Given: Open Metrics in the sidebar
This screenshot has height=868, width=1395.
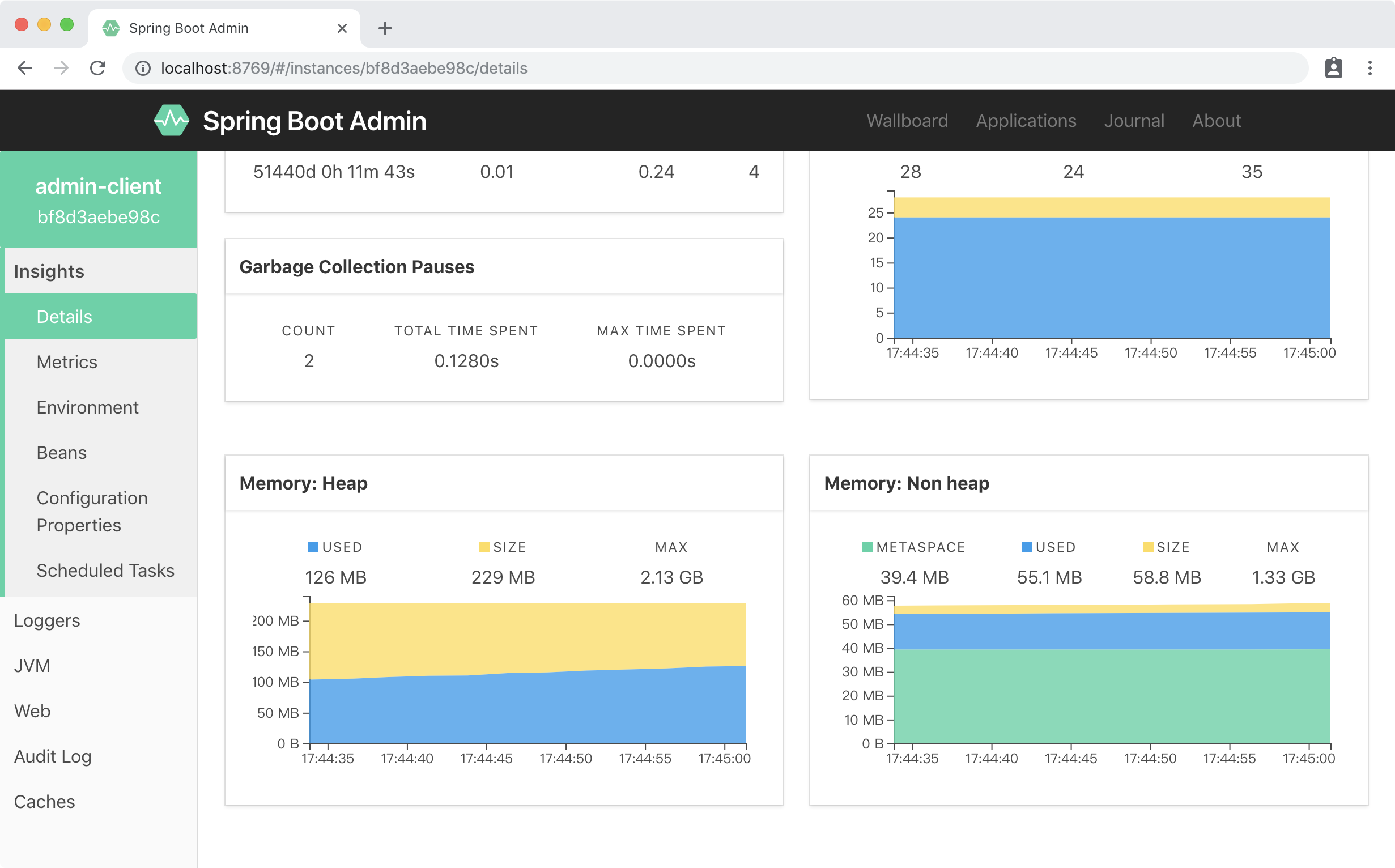Looking at the screenshot, I should click(67, 362).
